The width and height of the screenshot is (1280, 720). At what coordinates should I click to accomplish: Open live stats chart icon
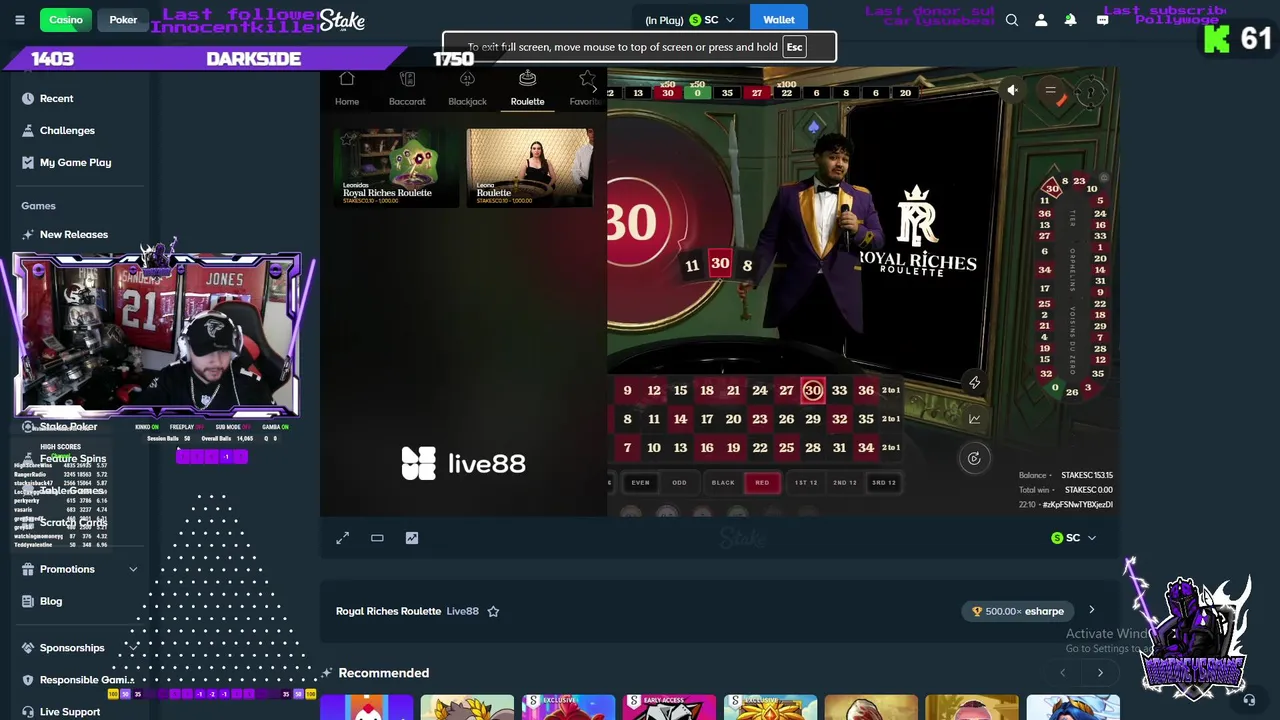coord(411,538)
